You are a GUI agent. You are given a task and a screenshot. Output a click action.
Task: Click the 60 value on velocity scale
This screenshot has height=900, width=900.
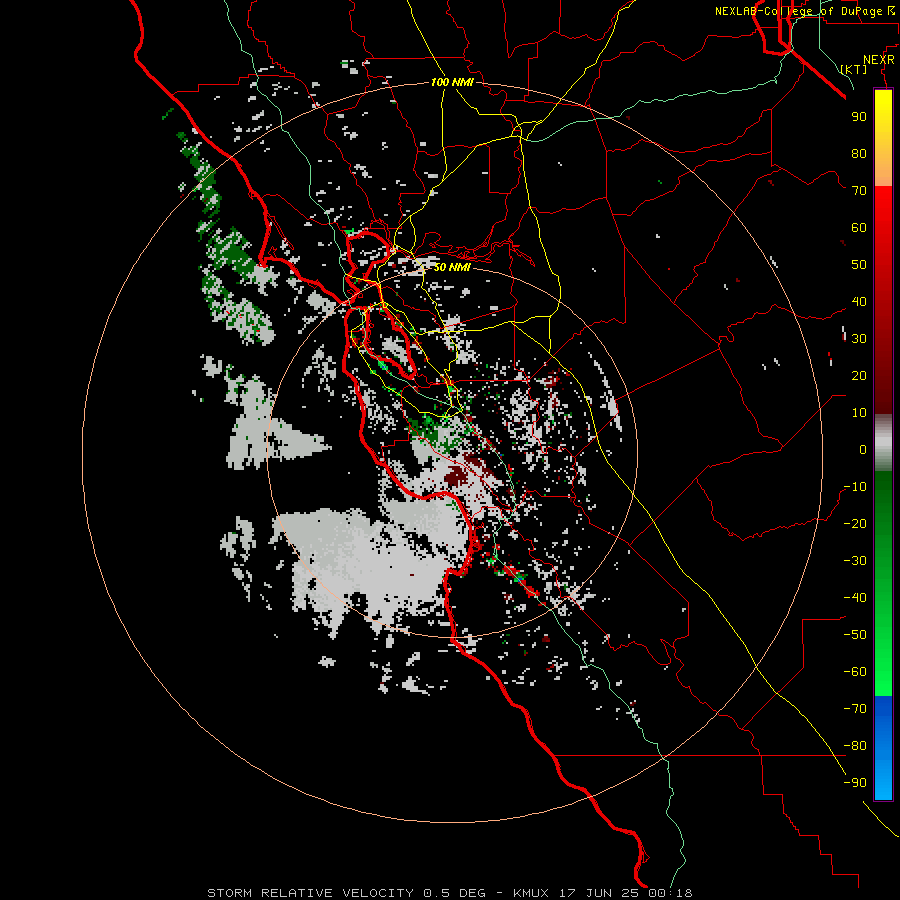pyautogui.click(x=859, y=228)
